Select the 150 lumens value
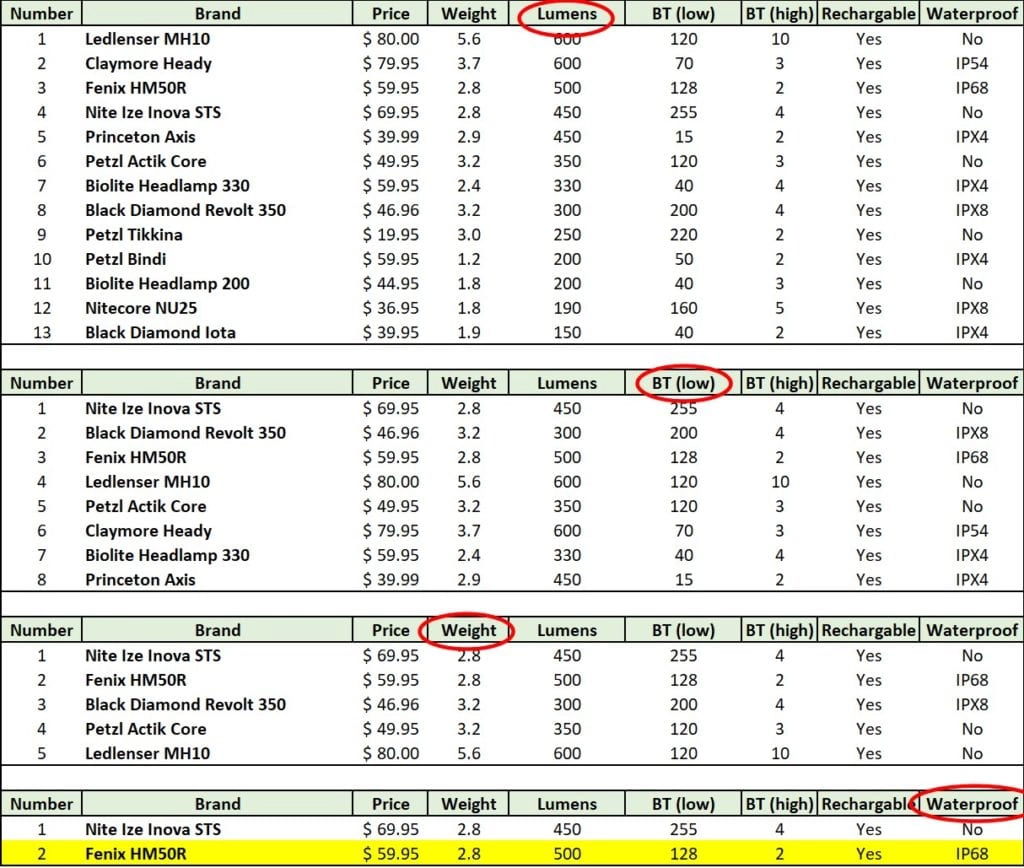 click(567, 333)
